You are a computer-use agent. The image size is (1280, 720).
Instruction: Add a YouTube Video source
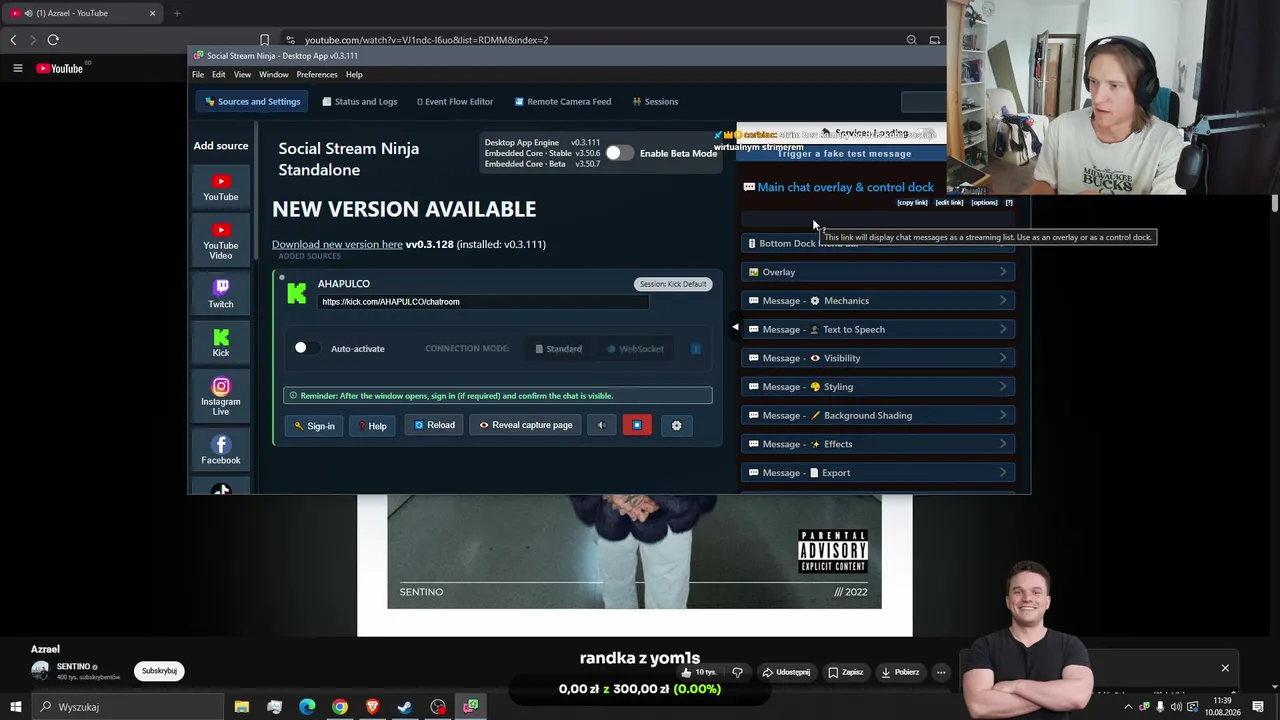pyautogui.click(x=221, y=241)
